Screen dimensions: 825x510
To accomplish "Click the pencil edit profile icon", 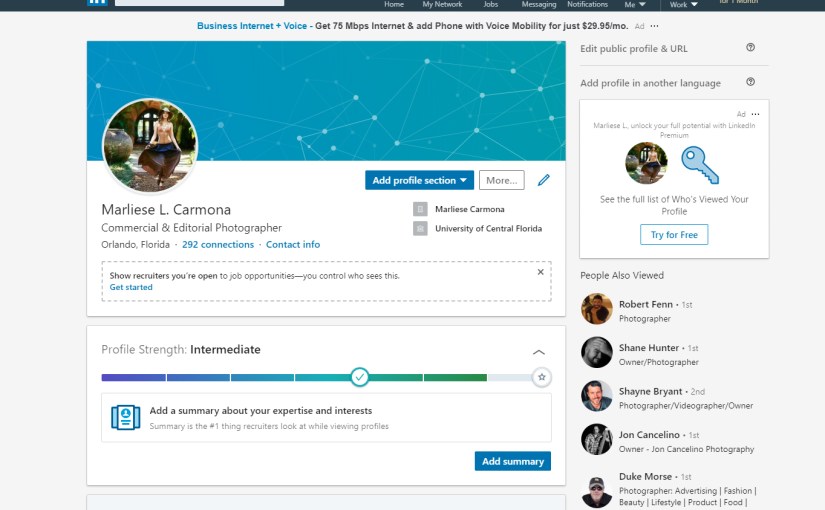I will point(544,180).
